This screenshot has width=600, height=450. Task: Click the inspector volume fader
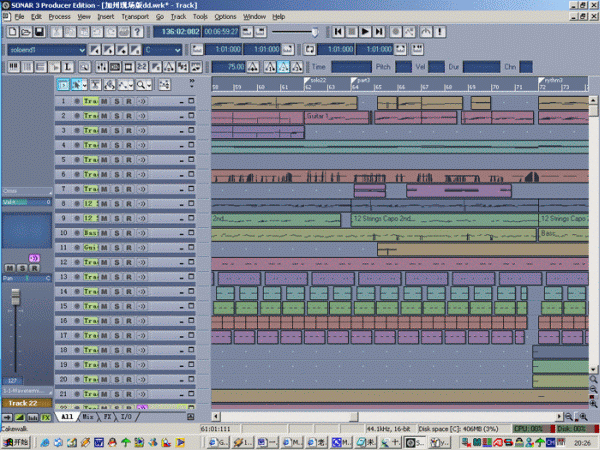(x=15, y=297)
